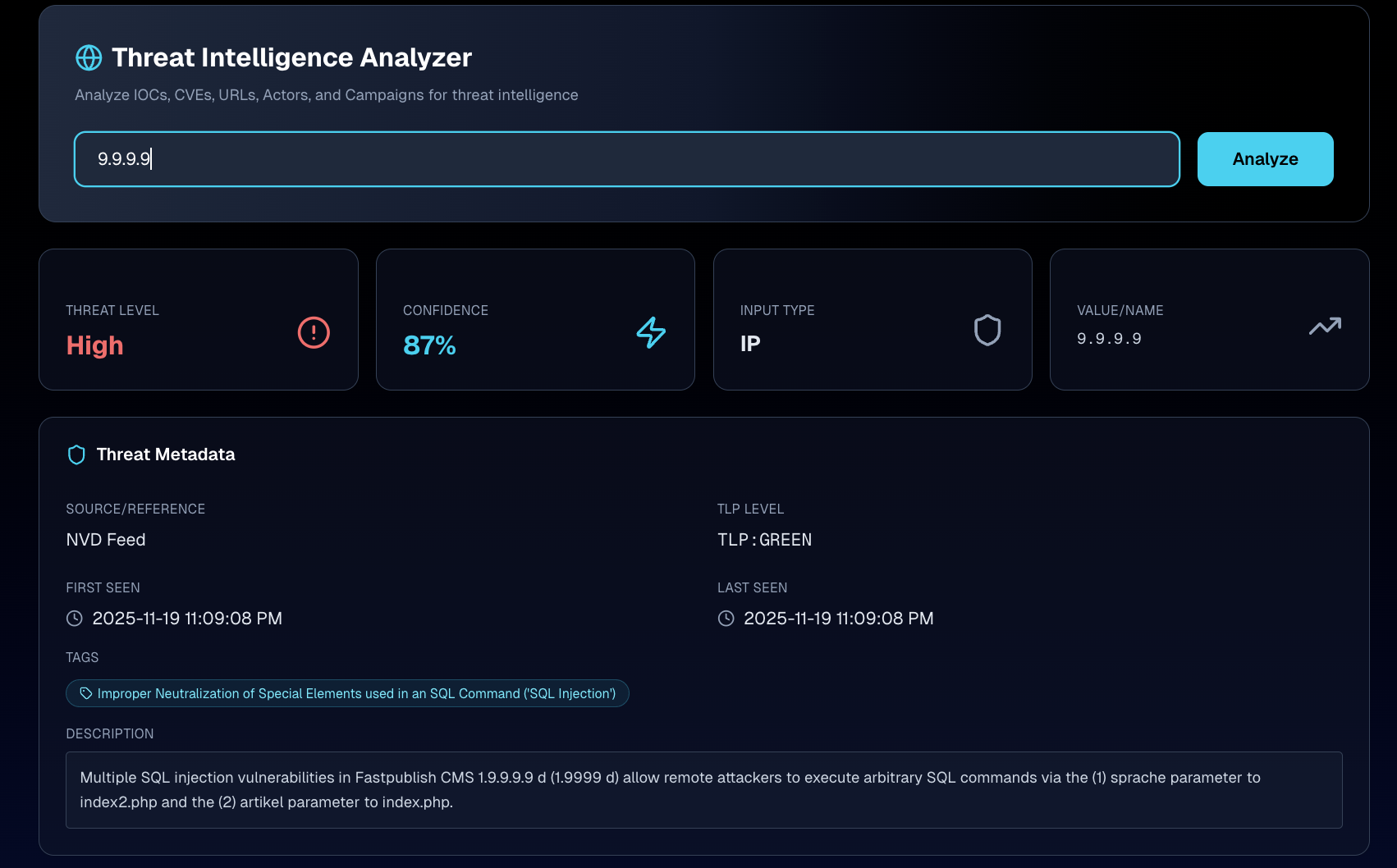The width and height of the screenshot is (1397, 868).
Task: Click the shield icon on Input Type card
Action: [x=987, y=330]
